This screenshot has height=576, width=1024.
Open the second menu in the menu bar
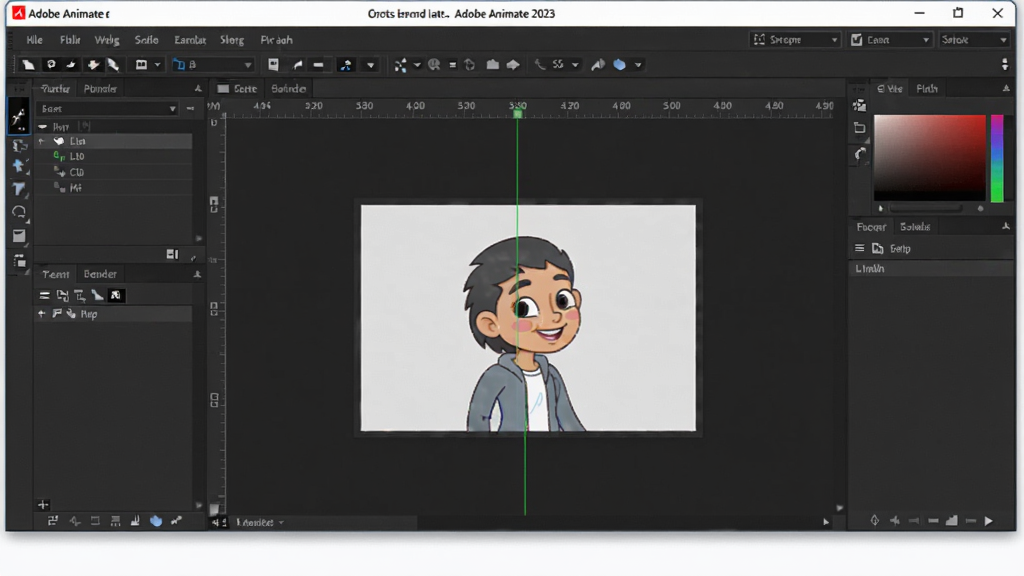coord(70,40)
